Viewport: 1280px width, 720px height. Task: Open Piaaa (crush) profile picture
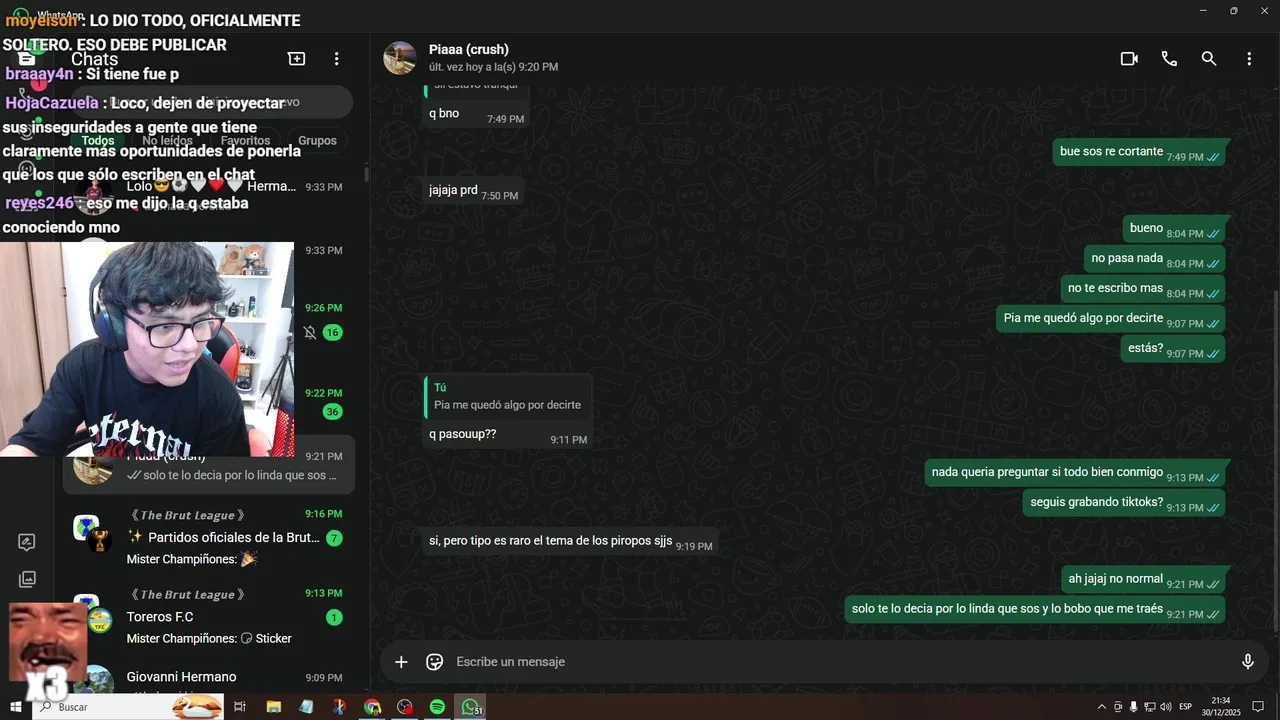coord(400,58)
